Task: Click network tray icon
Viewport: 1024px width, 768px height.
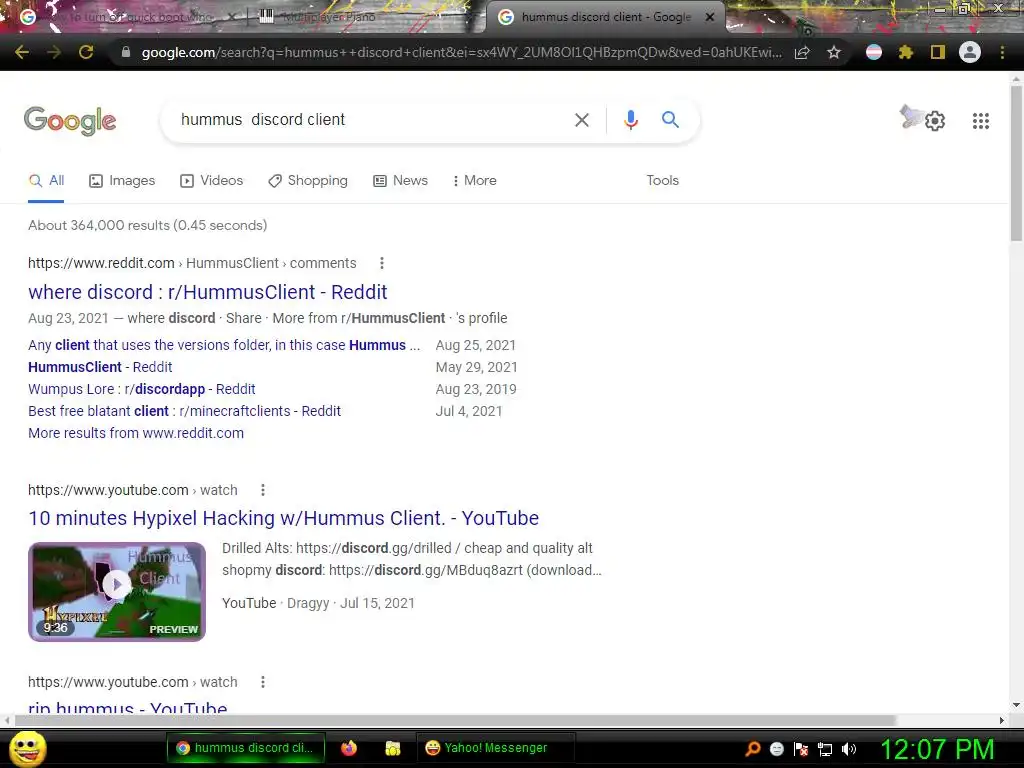Action: tap(825, 750)
